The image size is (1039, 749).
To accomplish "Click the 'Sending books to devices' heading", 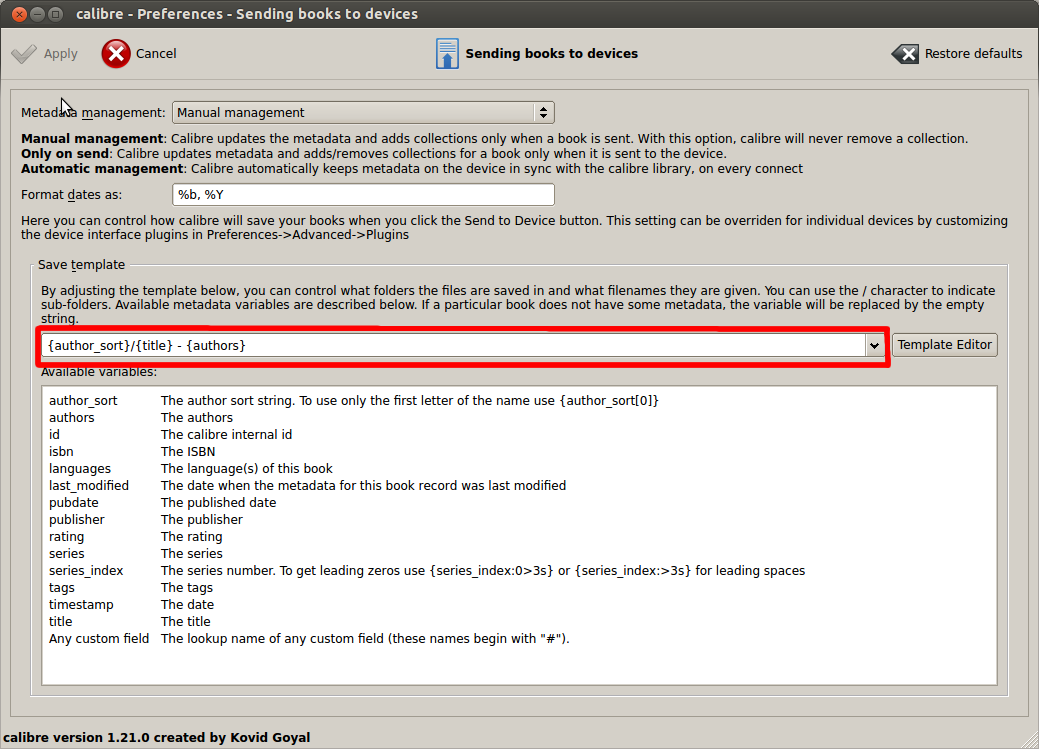I will [x=551, y=54].
